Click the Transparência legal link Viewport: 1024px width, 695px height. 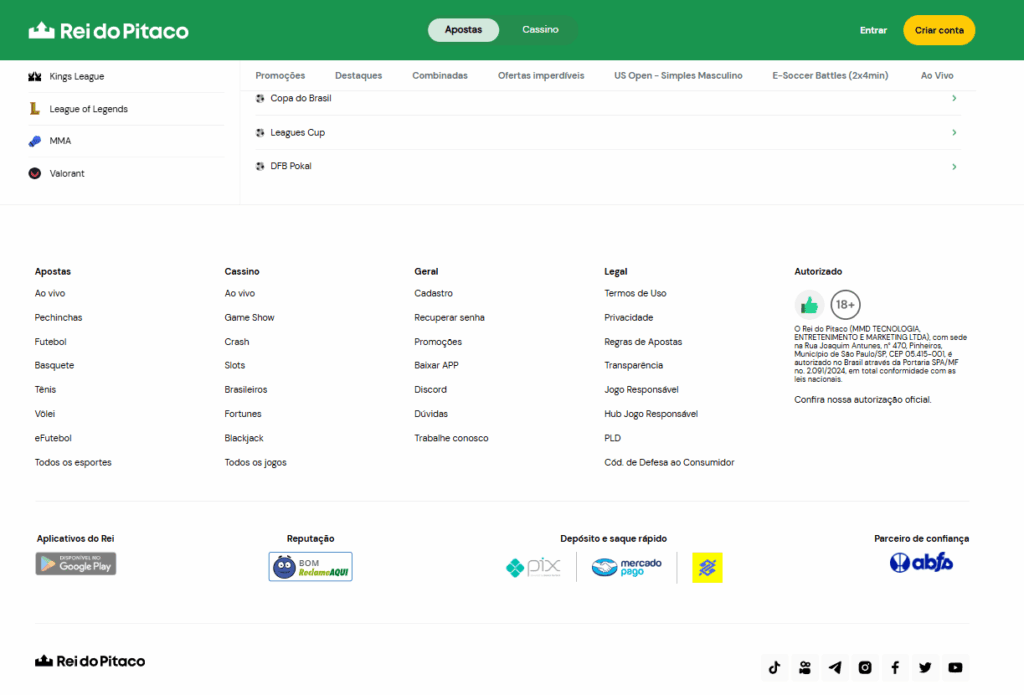point(633,365)
